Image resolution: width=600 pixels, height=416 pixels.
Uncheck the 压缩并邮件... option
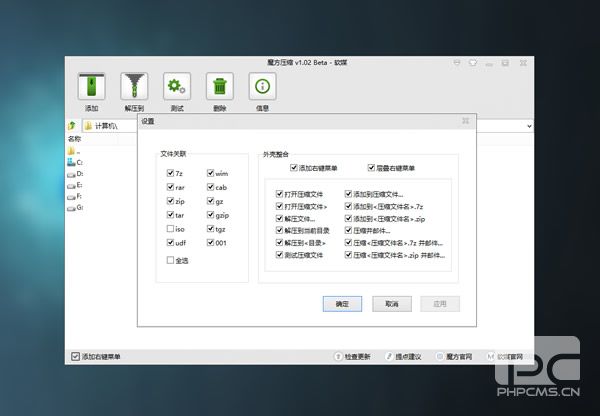tap(349, 230)
